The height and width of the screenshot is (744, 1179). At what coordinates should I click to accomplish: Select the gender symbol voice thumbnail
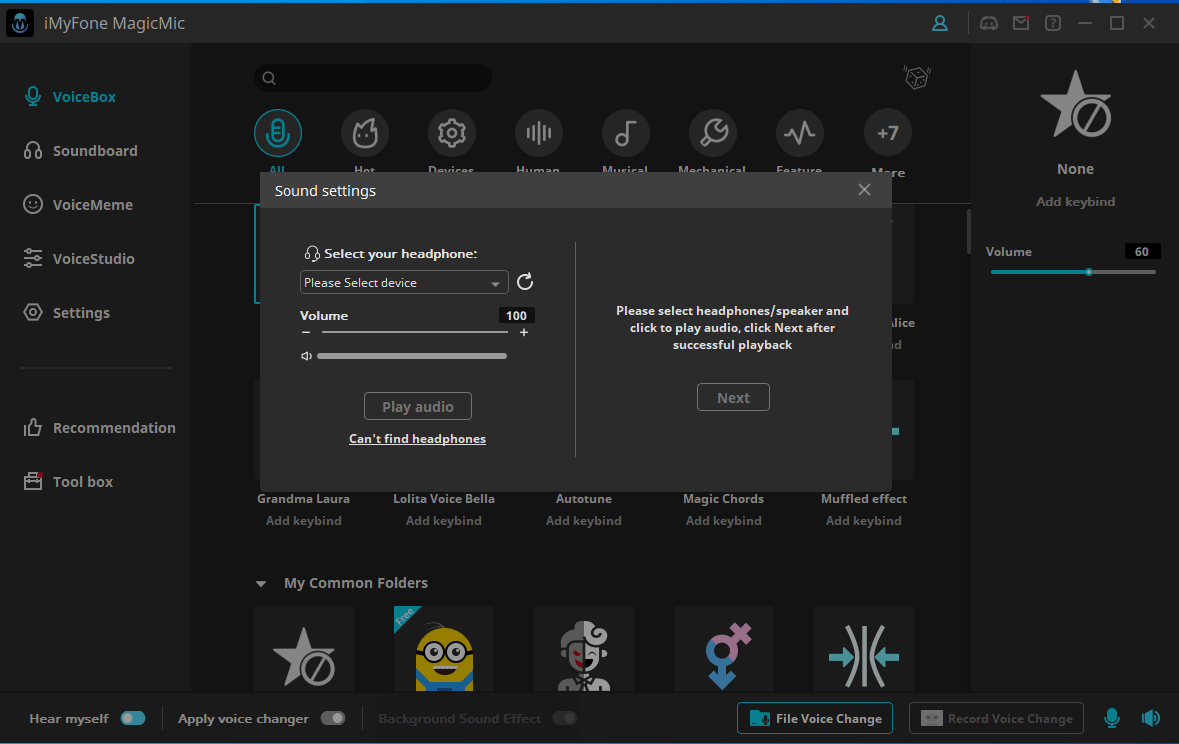(723, 649)
